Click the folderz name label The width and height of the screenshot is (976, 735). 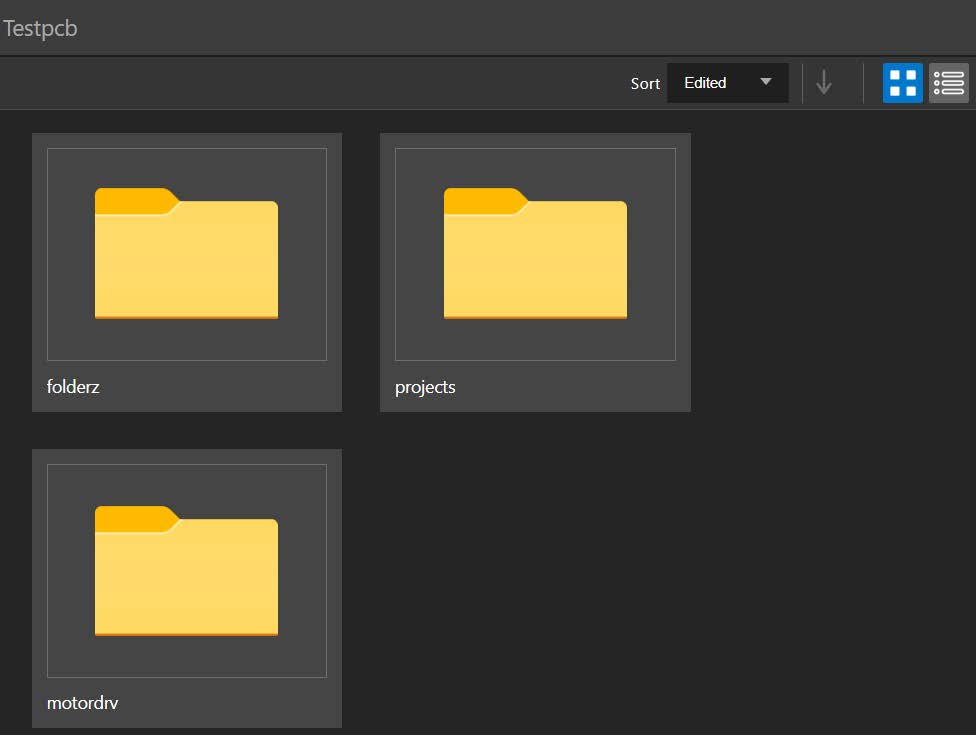click(73, 387)
